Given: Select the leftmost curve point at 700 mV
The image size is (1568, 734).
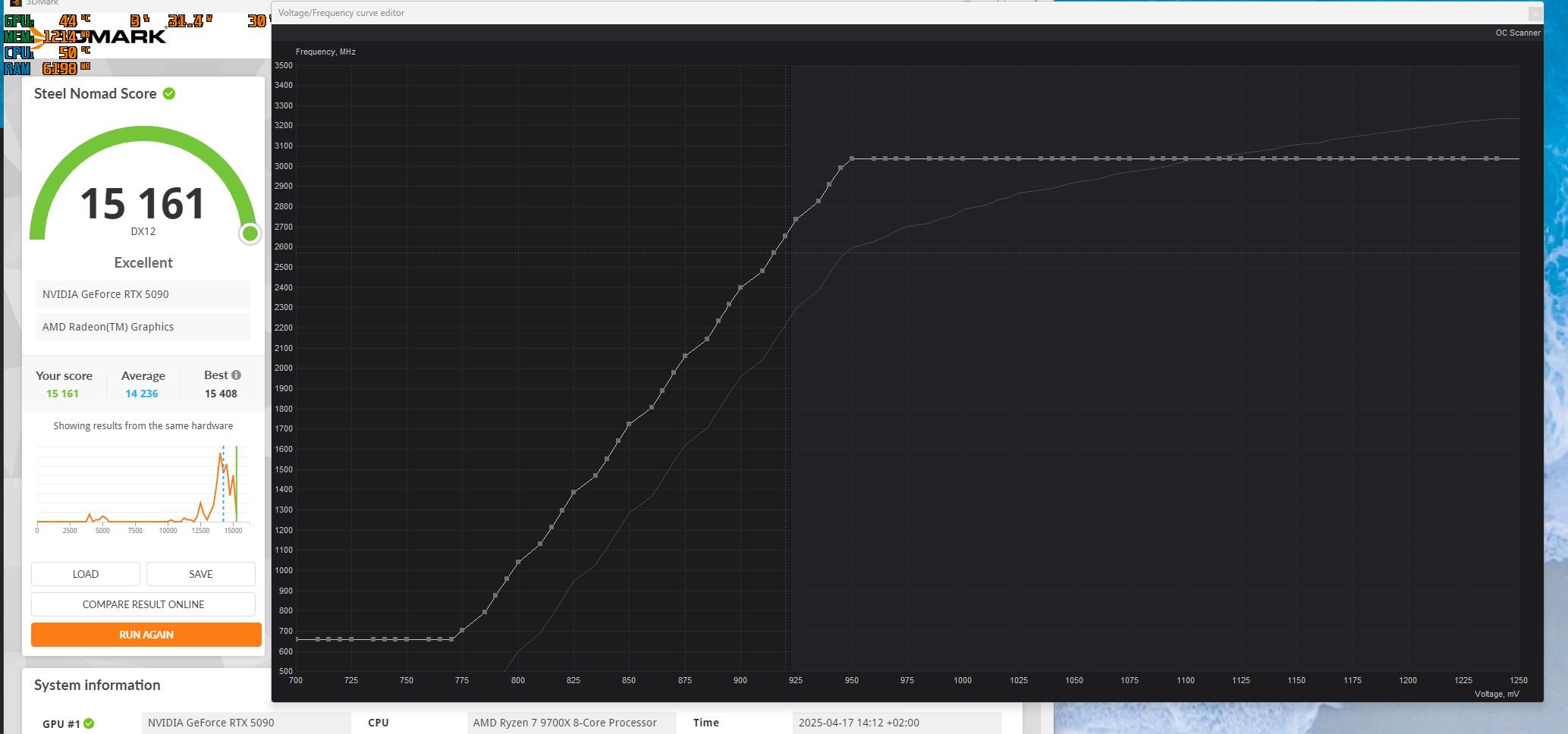Looking at the screenshot, I should point(297,639).
